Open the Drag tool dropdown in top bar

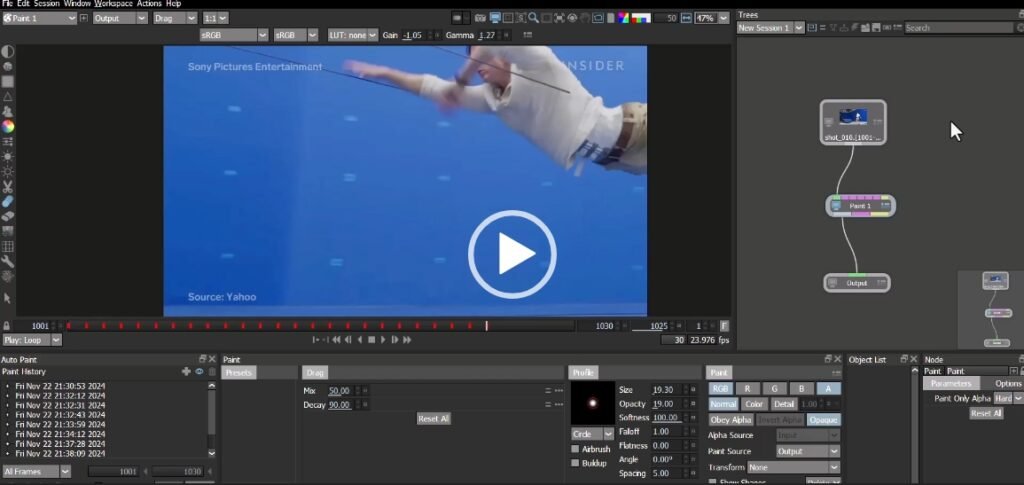(x=174, y=18)
